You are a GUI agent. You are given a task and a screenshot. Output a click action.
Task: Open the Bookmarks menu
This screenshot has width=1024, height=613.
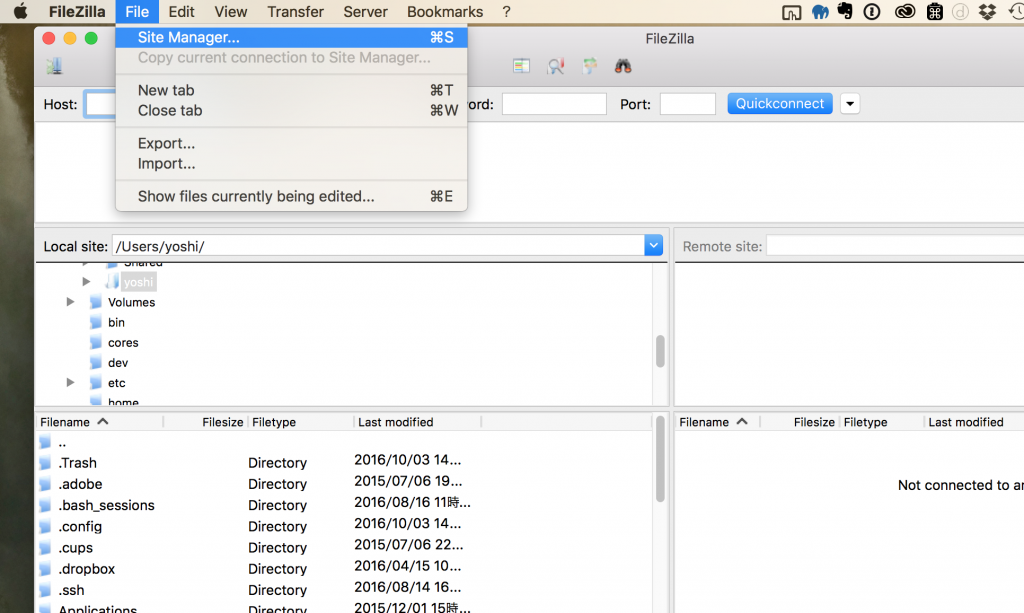coord(445,12)
